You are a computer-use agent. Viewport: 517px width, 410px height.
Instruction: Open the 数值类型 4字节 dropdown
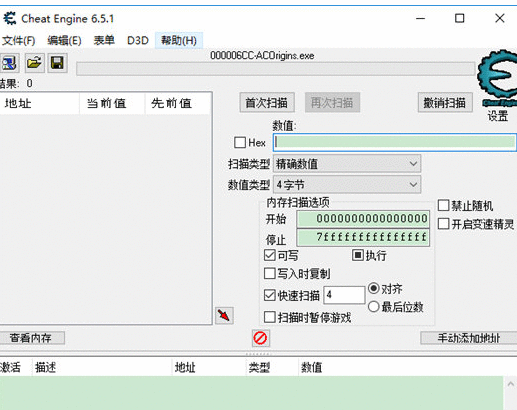coord(347,184)
